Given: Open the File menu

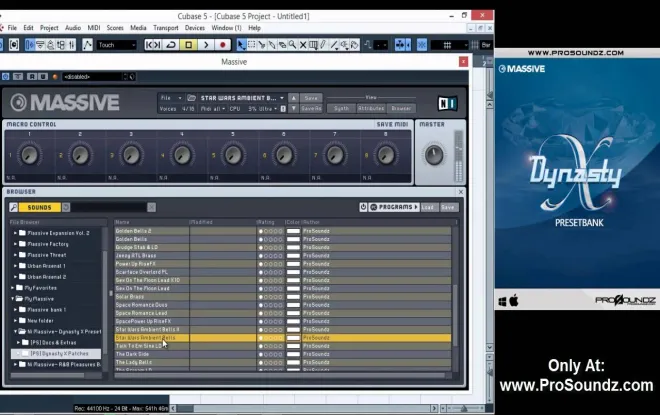Looking at the screenshot, I should 12,28.
